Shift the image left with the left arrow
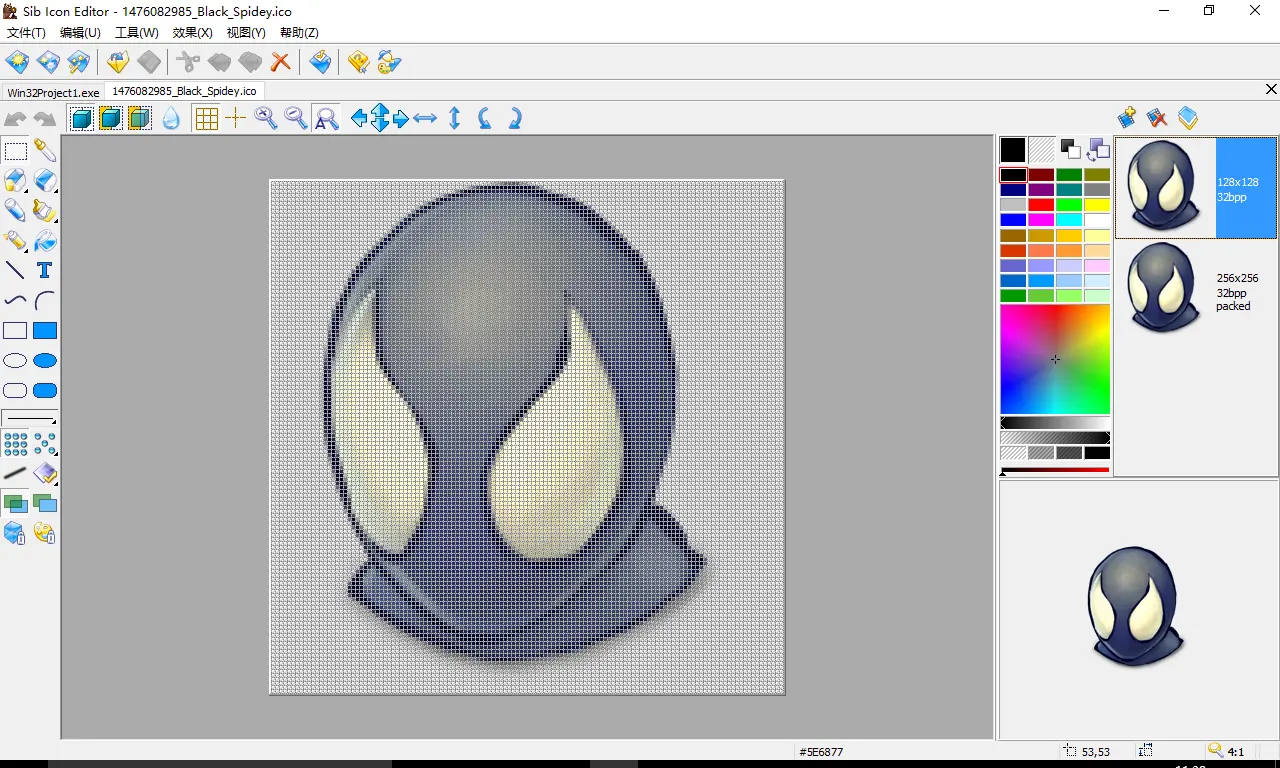Image resolution: width=1280 pixels, height=768 pixels. click(x=359, y=119)
